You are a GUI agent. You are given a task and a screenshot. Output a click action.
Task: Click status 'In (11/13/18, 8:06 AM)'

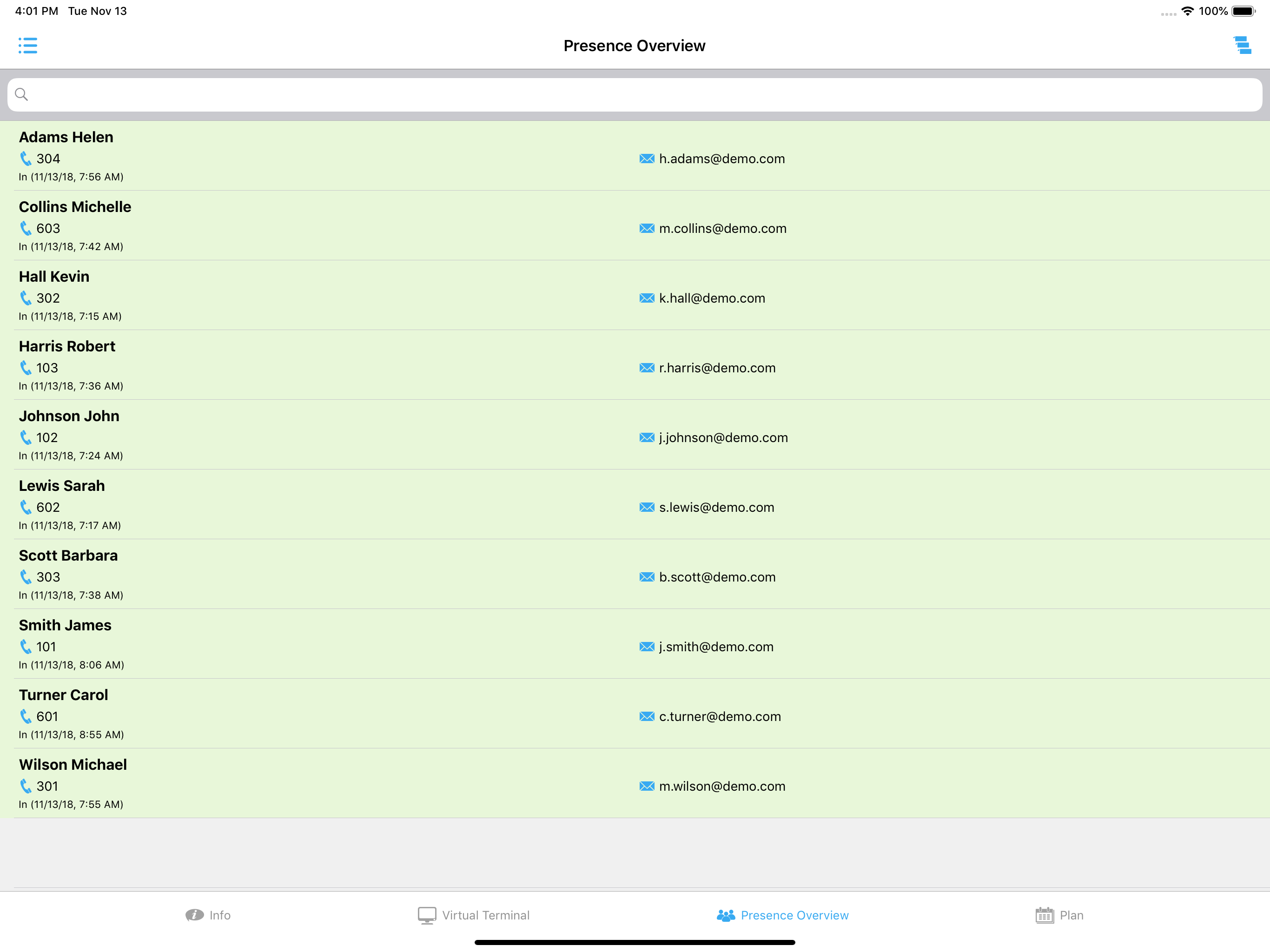tap(71, 665)
